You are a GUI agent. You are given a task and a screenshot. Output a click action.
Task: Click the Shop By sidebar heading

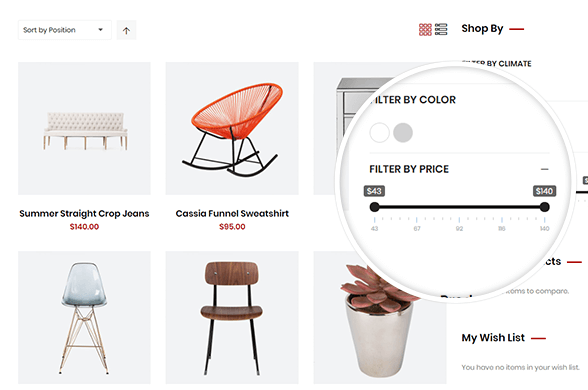coord(482,28)
